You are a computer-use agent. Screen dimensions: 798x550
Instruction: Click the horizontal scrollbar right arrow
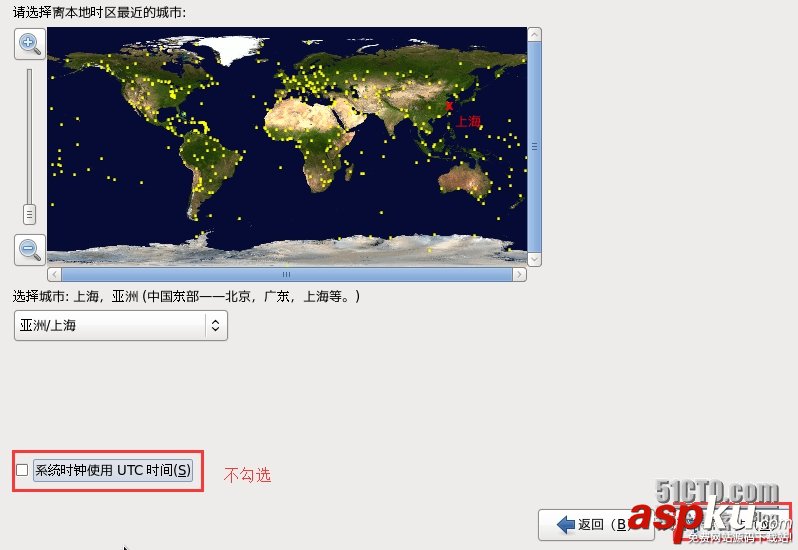pyautogui.click(x=519, y=275)
